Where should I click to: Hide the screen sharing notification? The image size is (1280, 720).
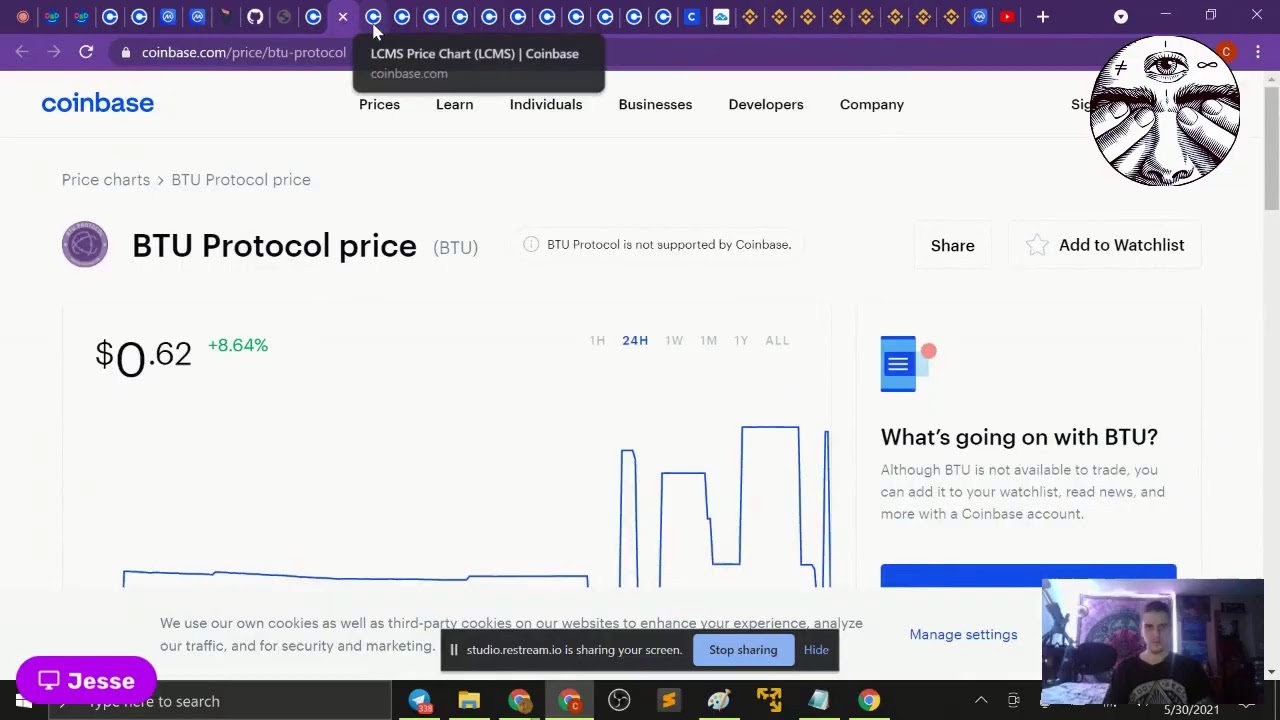click(x=816, y=650)
